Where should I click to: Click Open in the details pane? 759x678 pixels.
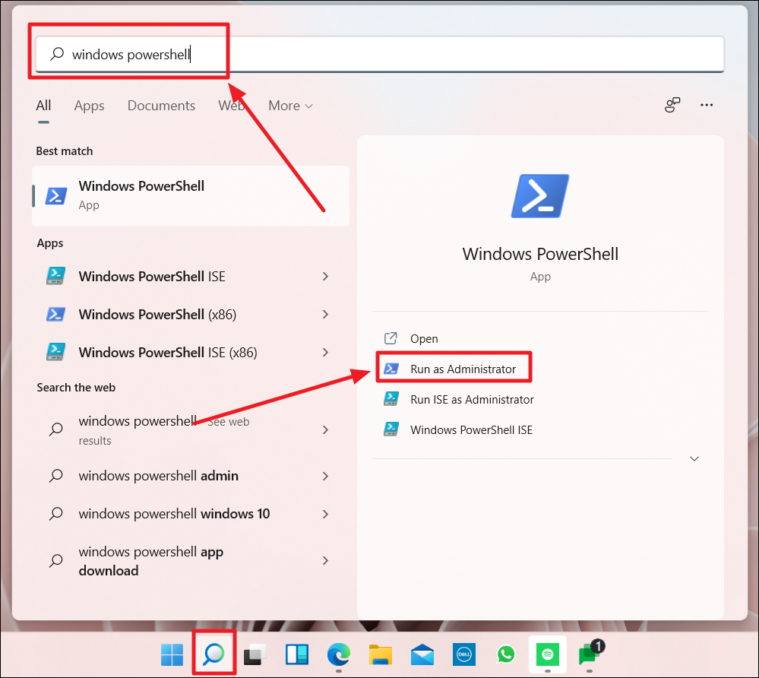(x=424, y=339)
